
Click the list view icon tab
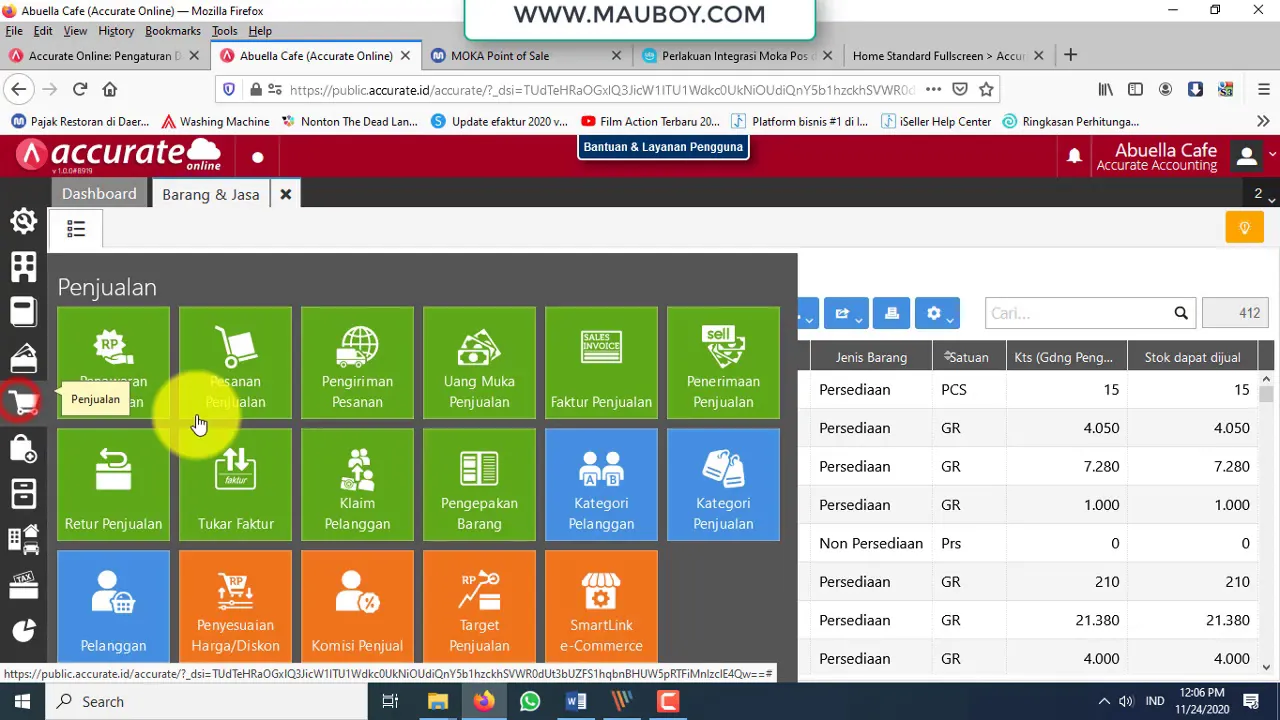[76, 229]
